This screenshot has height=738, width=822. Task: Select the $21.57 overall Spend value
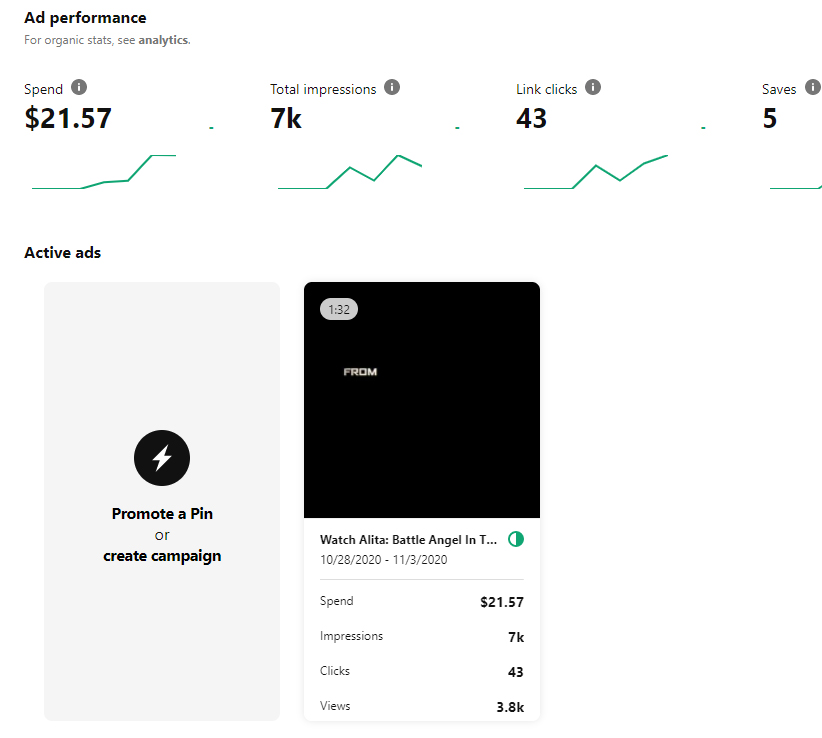point(68,119)
